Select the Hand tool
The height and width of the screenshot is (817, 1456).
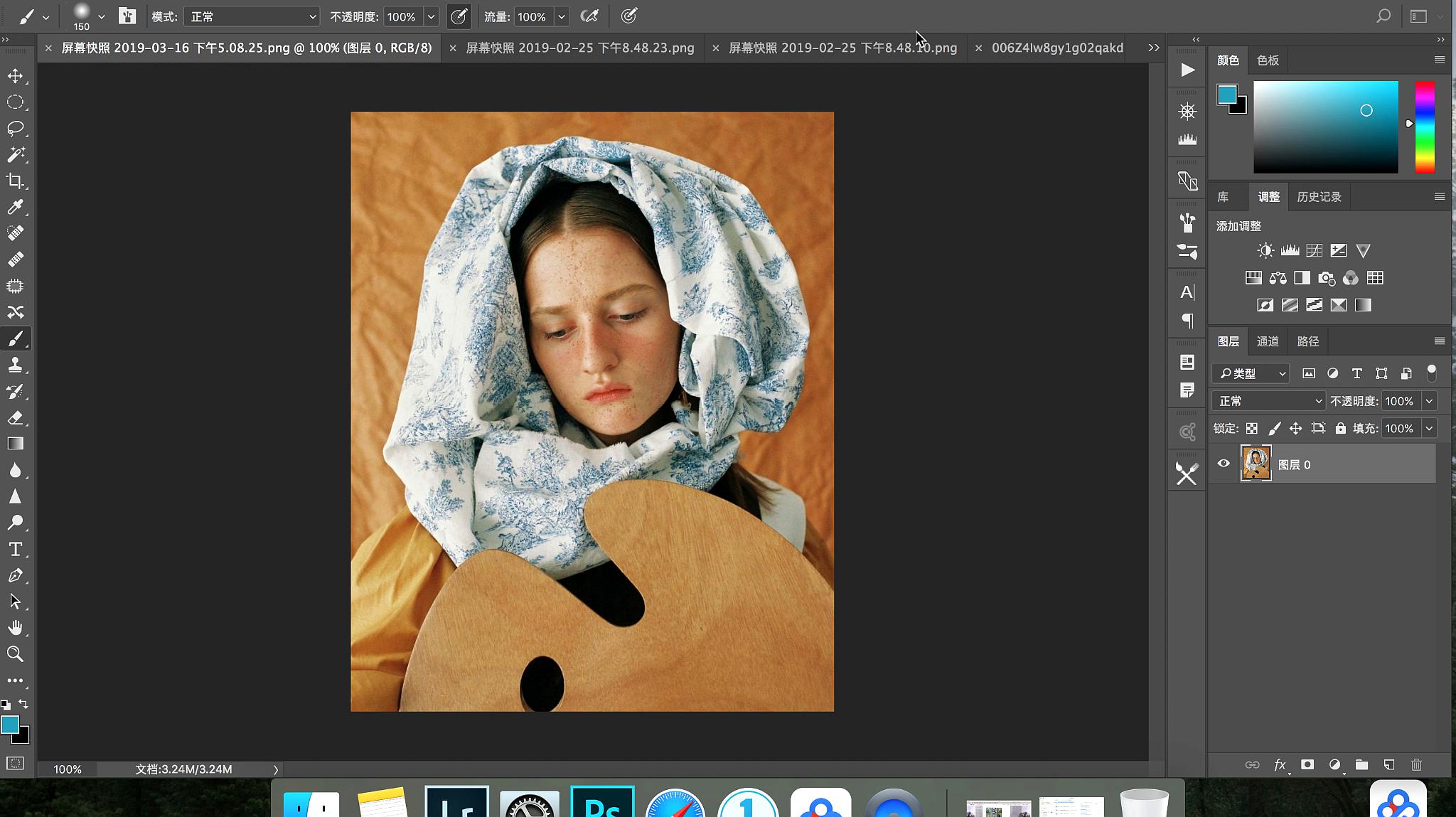coord(15,628)
